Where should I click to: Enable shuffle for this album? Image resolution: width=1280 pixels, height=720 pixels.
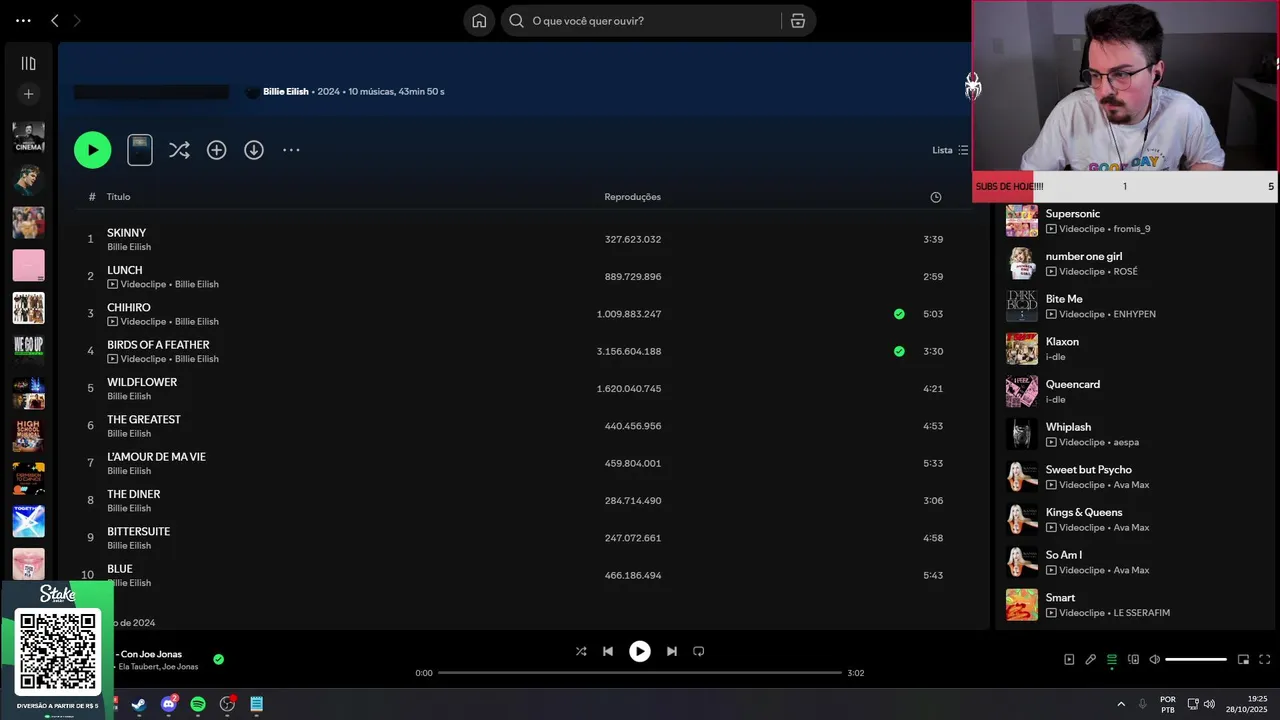click(x=179, y=150)
